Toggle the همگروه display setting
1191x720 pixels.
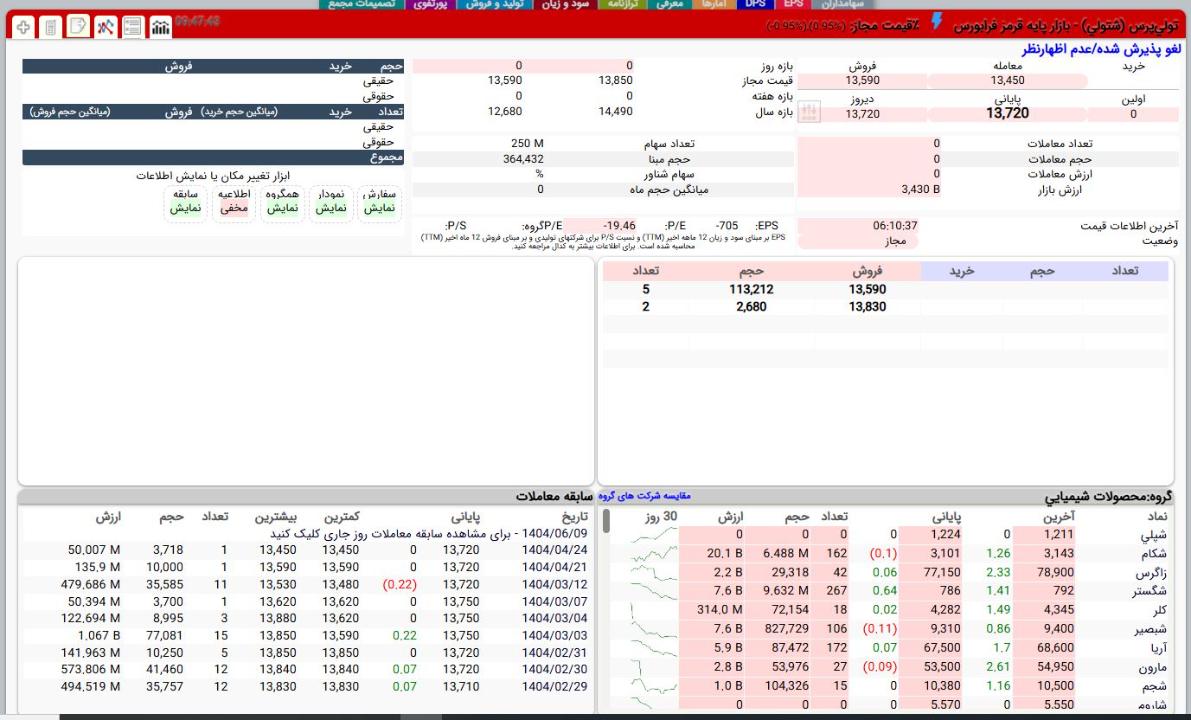click(x=283, y=202)
